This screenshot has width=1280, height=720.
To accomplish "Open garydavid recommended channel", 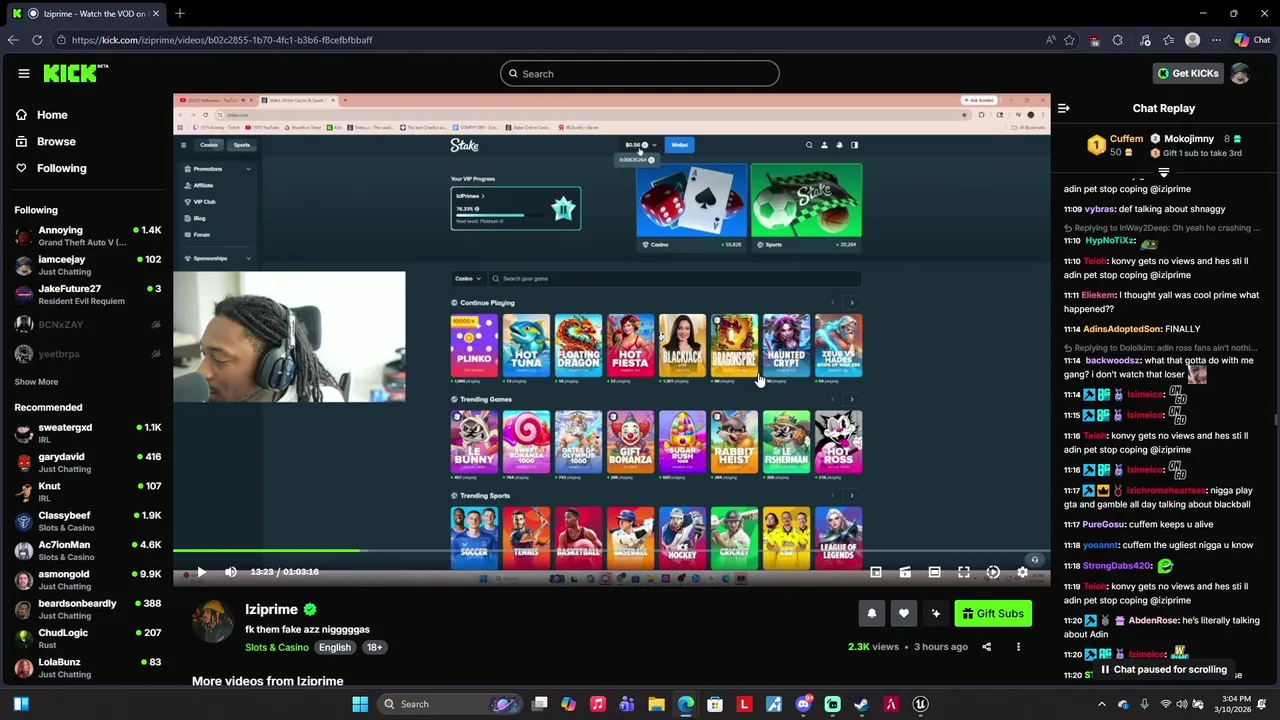I will click(x=87, y=462).
